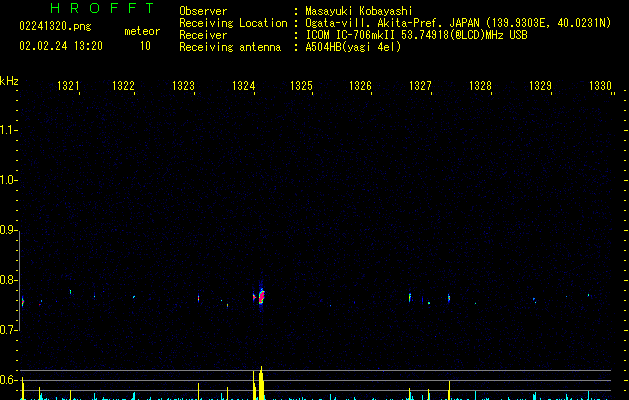Click the HROFFT title text

point(103,8)
